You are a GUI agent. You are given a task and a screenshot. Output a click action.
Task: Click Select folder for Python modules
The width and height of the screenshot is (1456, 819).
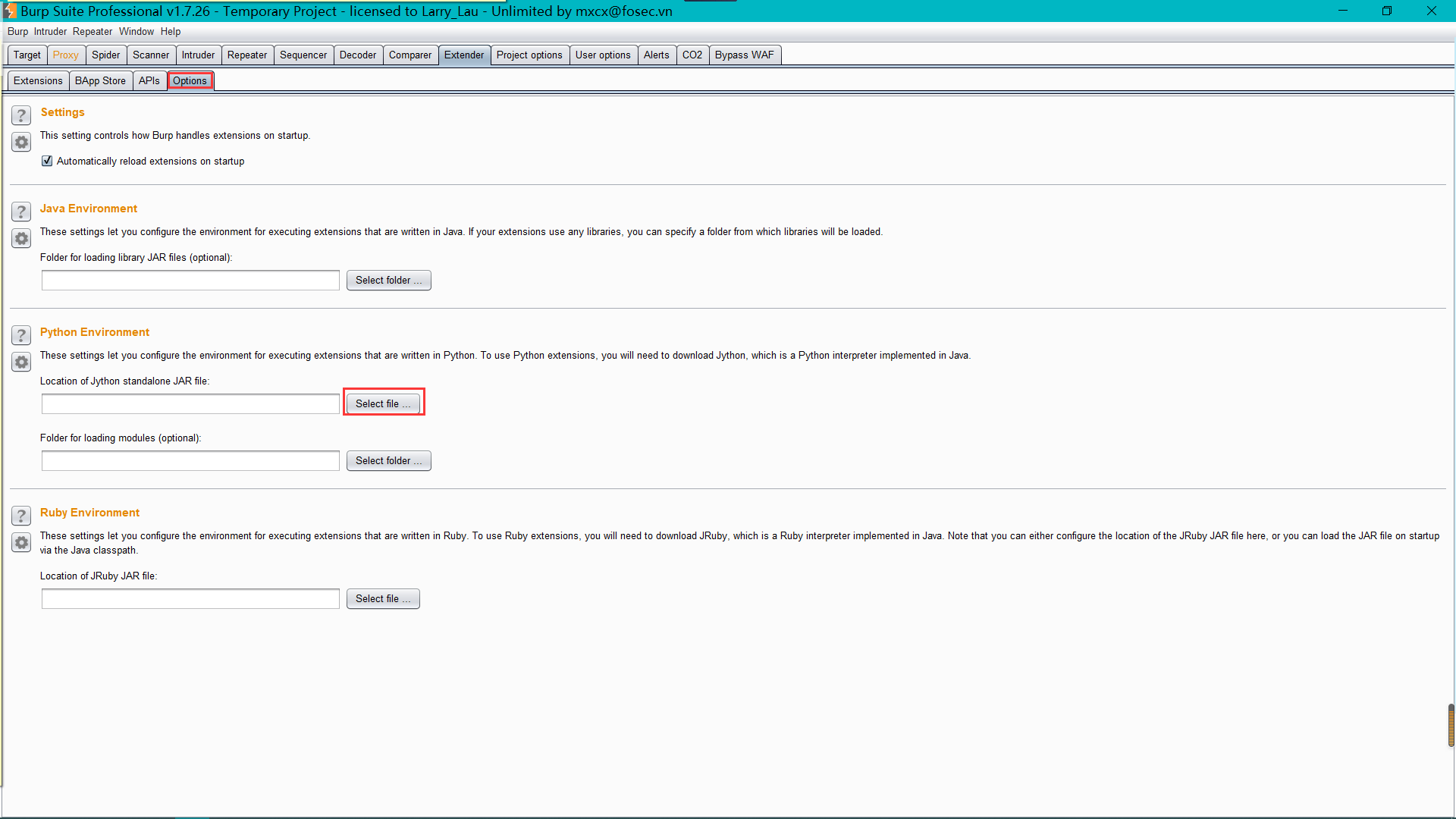click(388, 460)
